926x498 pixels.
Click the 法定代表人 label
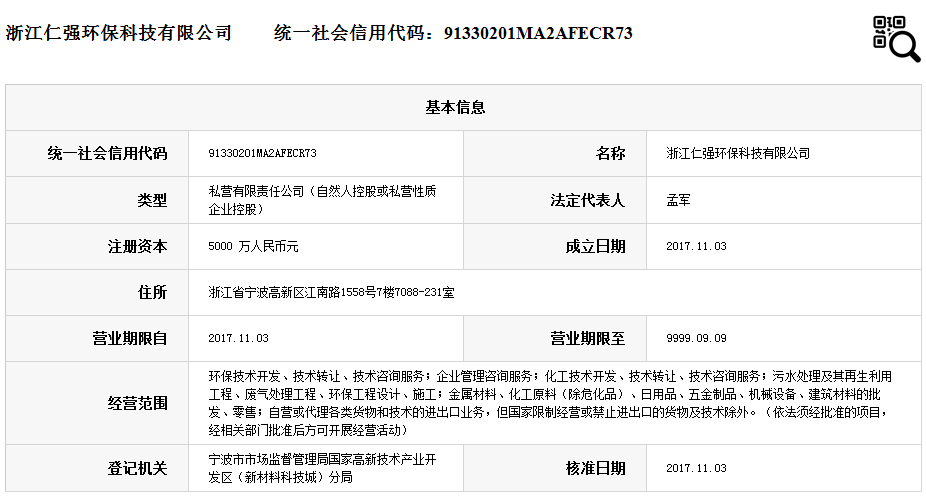(x=588, y=200)
